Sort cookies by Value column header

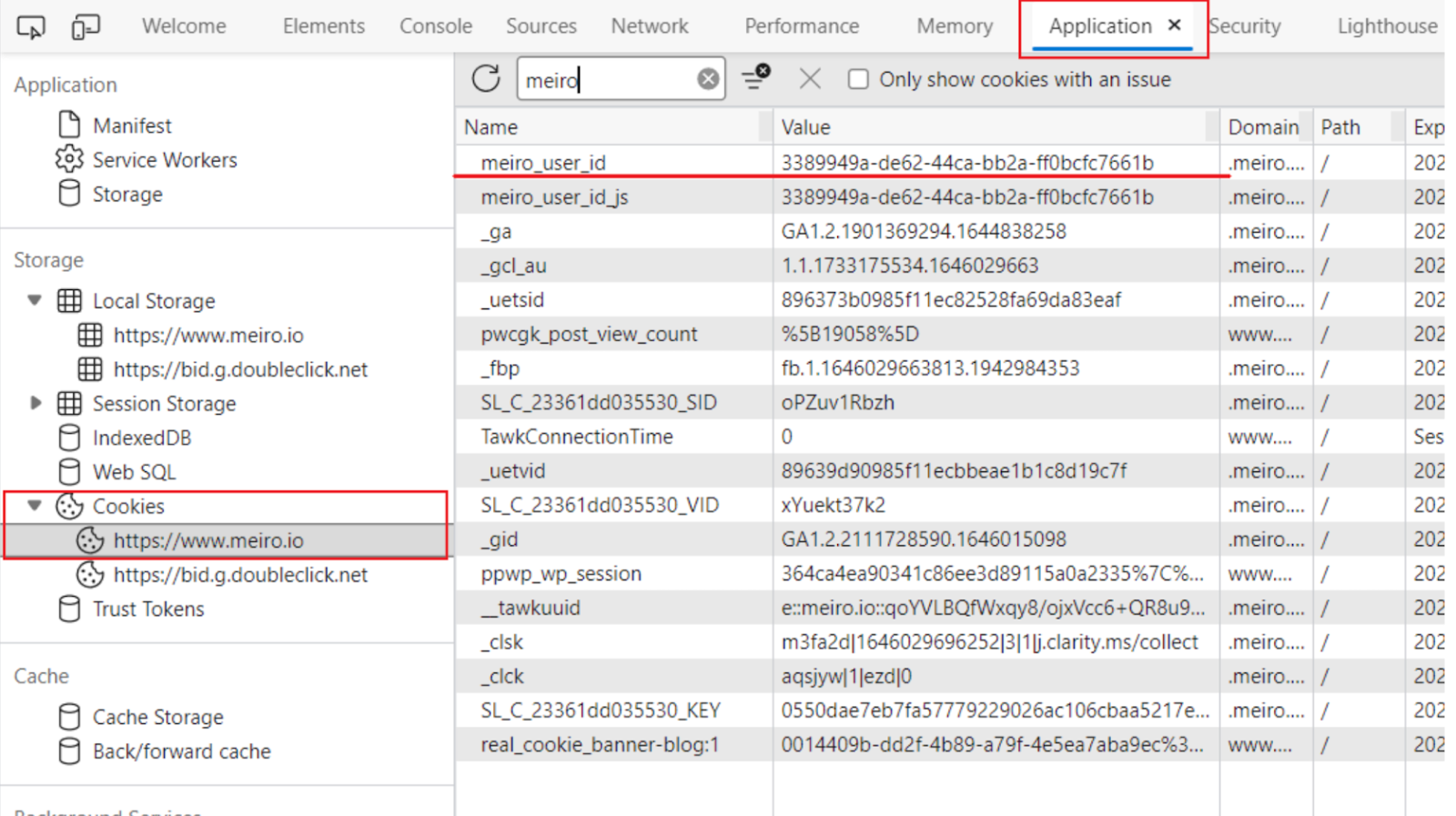pyautogui.click(x=996, y=127)
